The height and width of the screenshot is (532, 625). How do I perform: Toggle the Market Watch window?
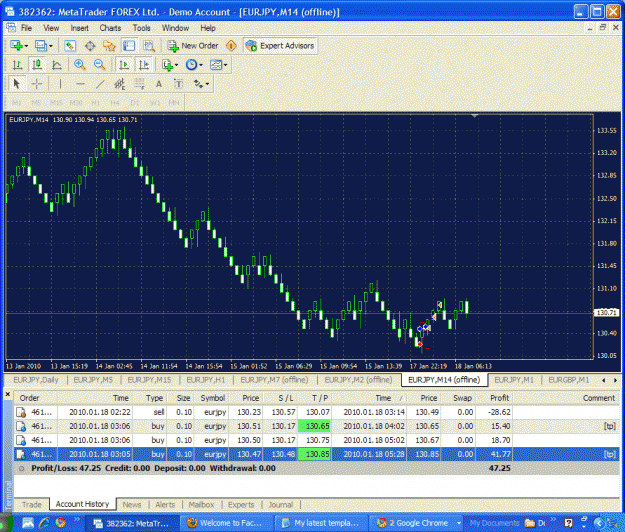(x=70, y=46)
